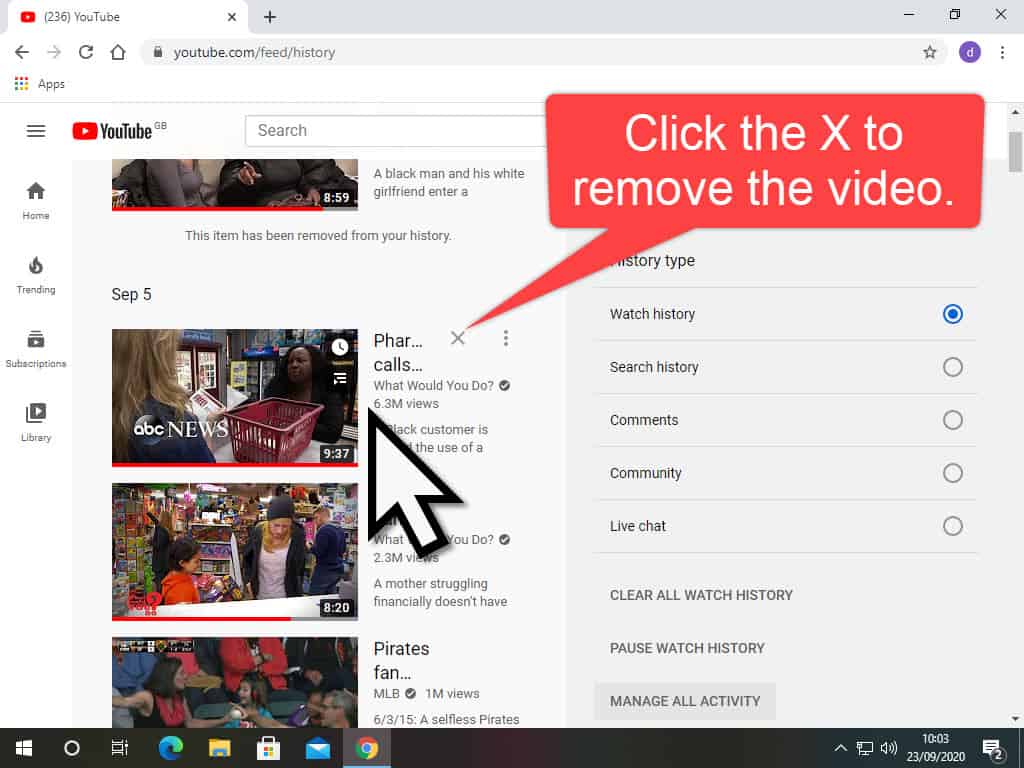This screenshot has height=768, width=1024.
Task: Bookmark this page with the star icon
Action: coord(929,52)
